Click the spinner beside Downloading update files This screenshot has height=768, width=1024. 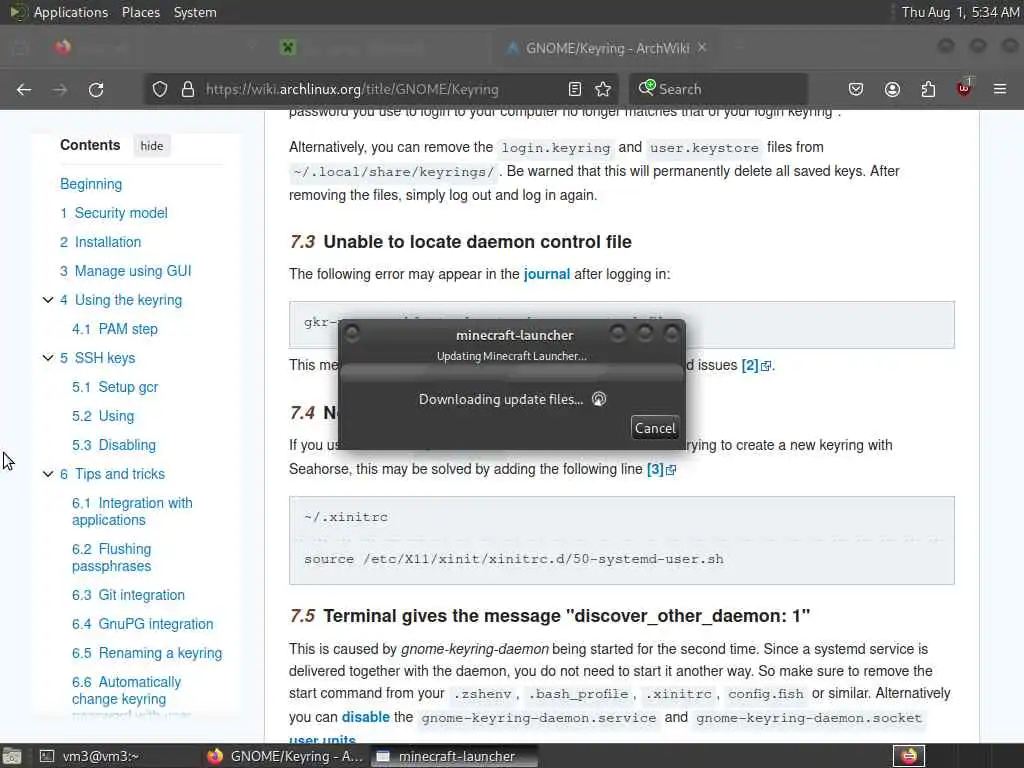[599, 399]
